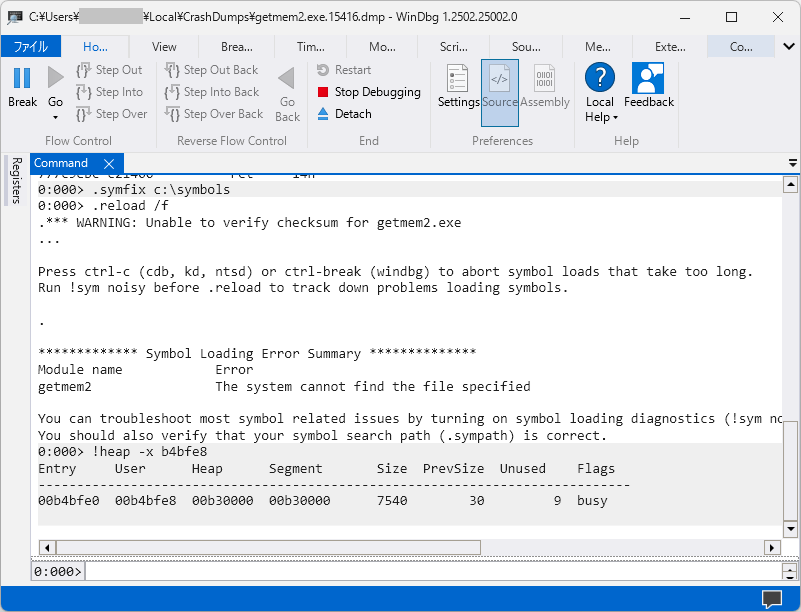Close the Command tab

coord(109,163)
